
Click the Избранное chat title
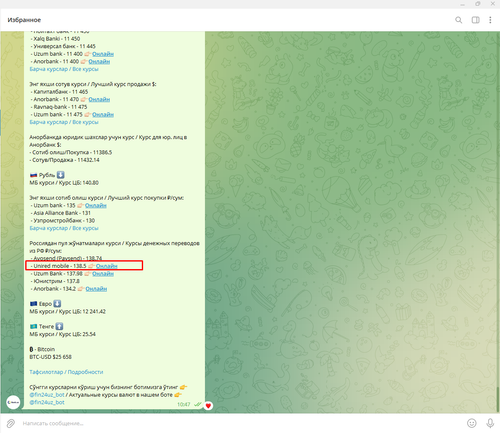24,20
